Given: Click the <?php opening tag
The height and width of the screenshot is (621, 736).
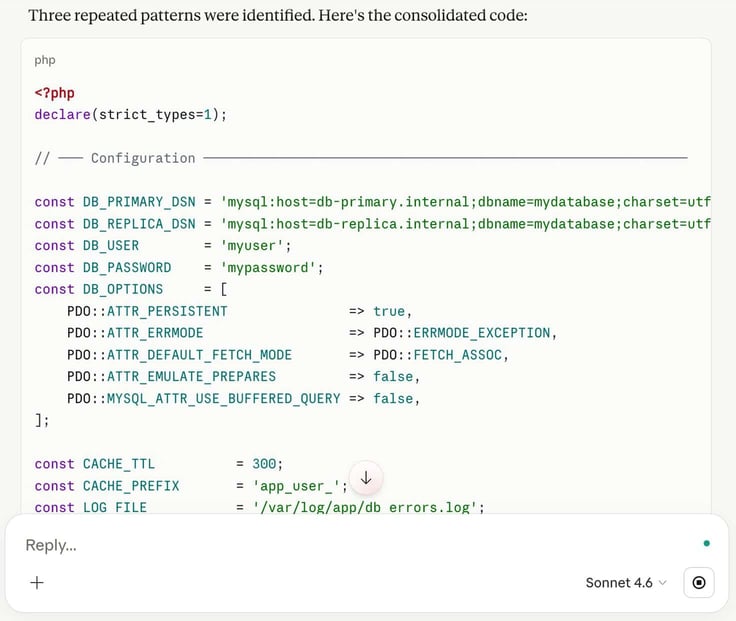Looking at the screenshot, I should (x=54, y=92).
